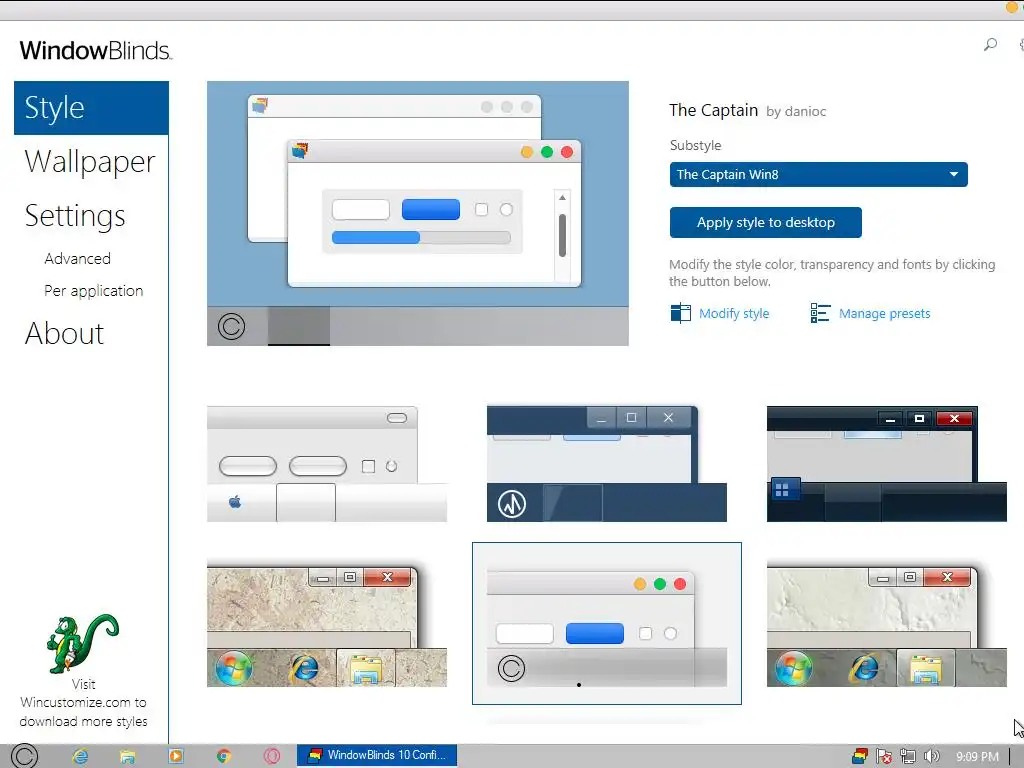The image size is (1024, 768).
Task: Click Visit Wincustomize.com download more styles
Action: [x=83, y=703]
